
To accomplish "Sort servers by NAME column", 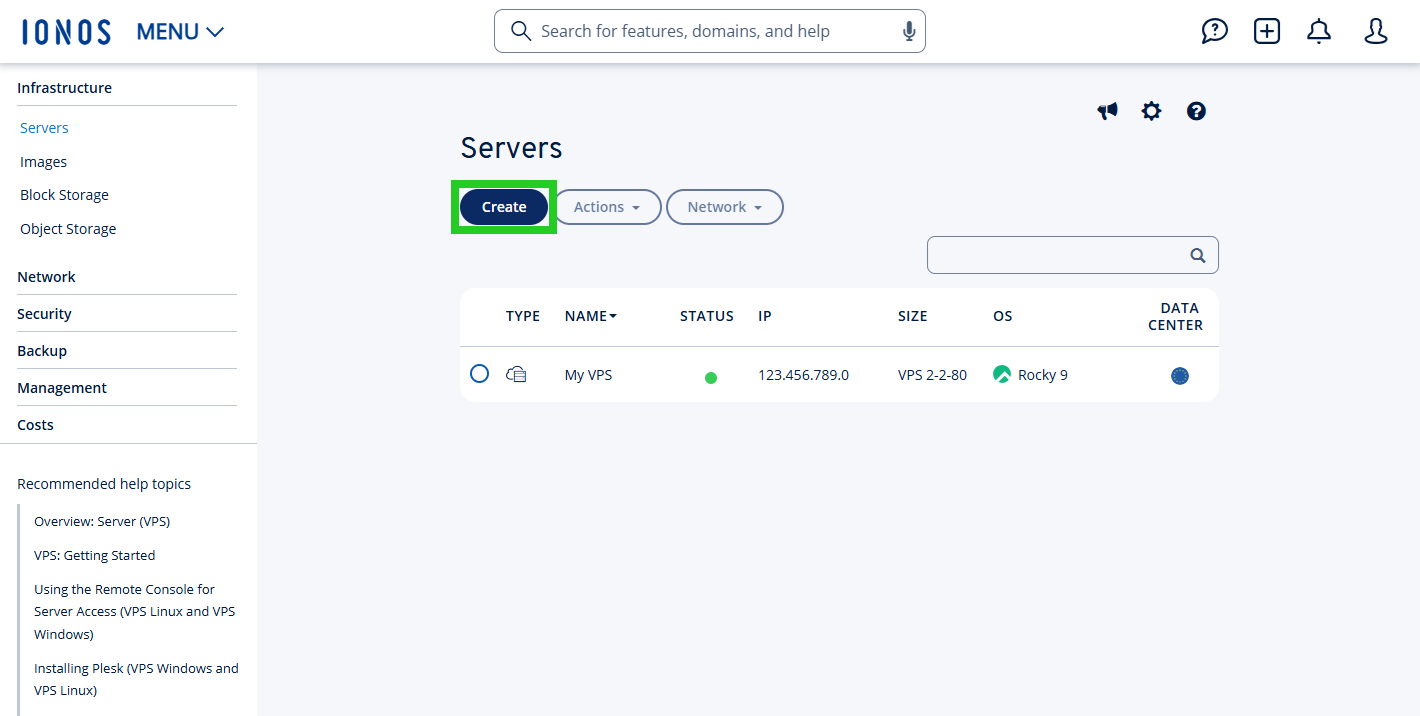I will point(591,316).
